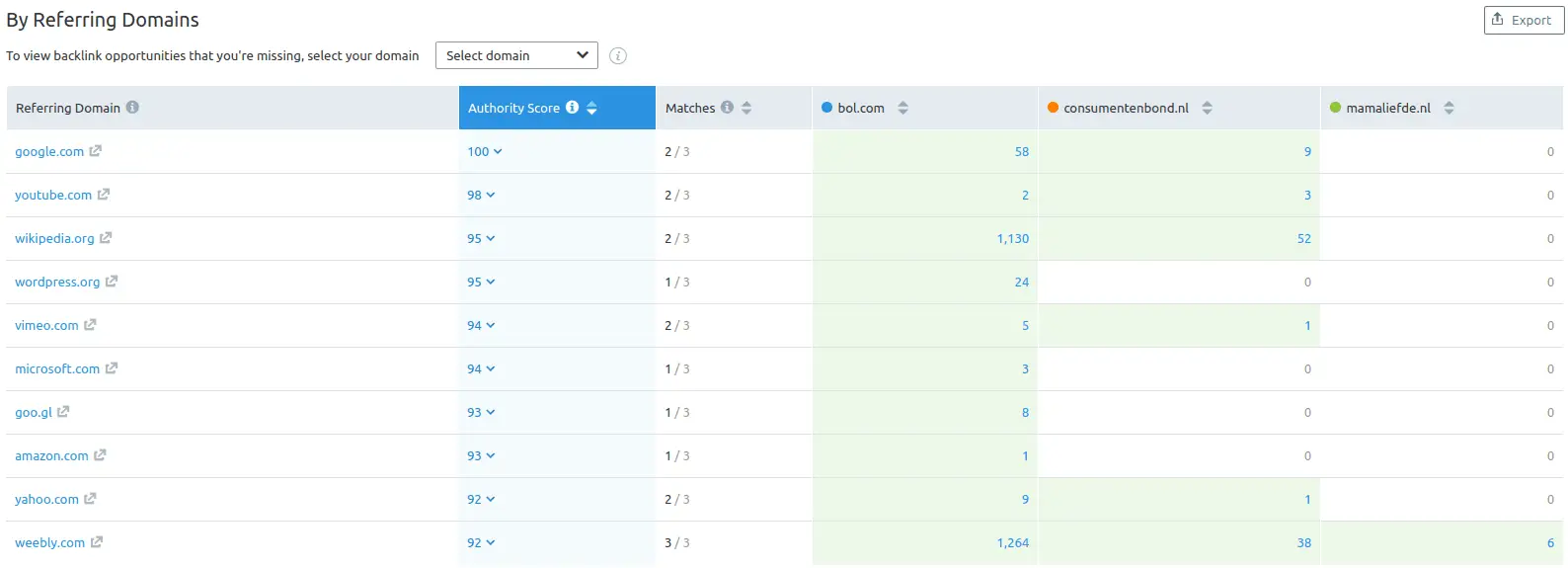Screen dimensions: 1568x568
Task: Open external link icon next to youtube.com
Action: (x=103, y=195)
